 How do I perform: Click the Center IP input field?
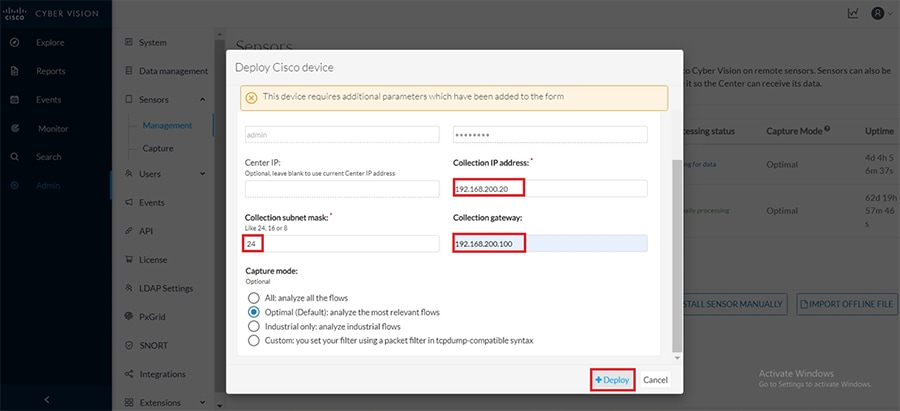click(342, 189)
